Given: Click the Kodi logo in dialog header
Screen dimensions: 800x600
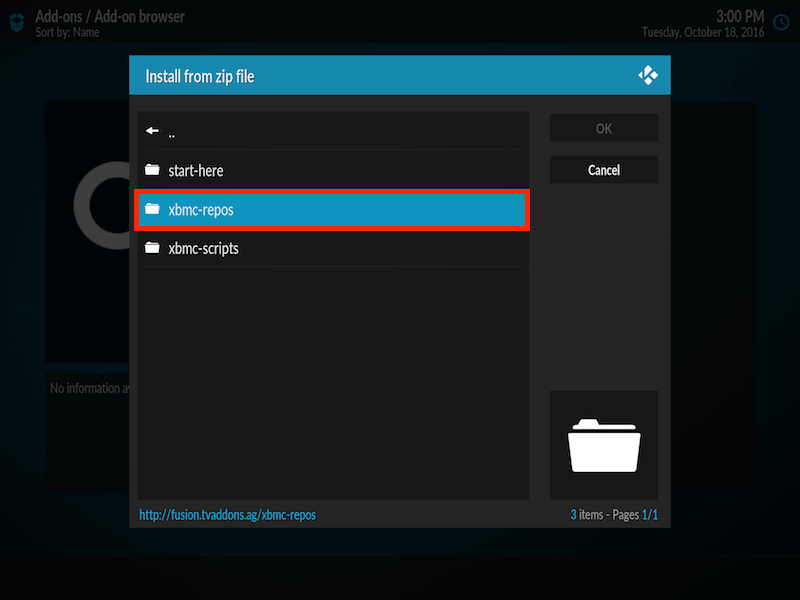Looking at the screenshot, I should (647, 75).
